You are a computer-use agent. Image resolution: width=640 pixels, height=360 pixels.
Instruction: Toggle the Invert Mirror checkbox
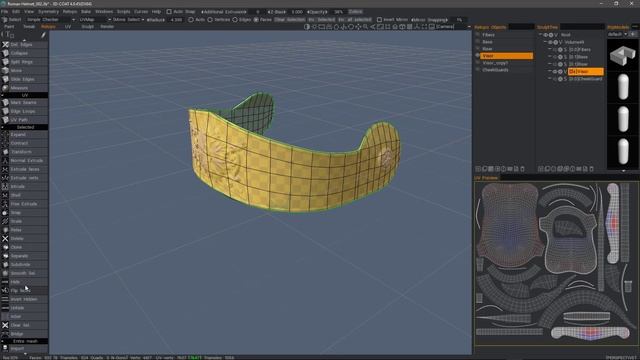pyautogui.click(x=379, y=20)
